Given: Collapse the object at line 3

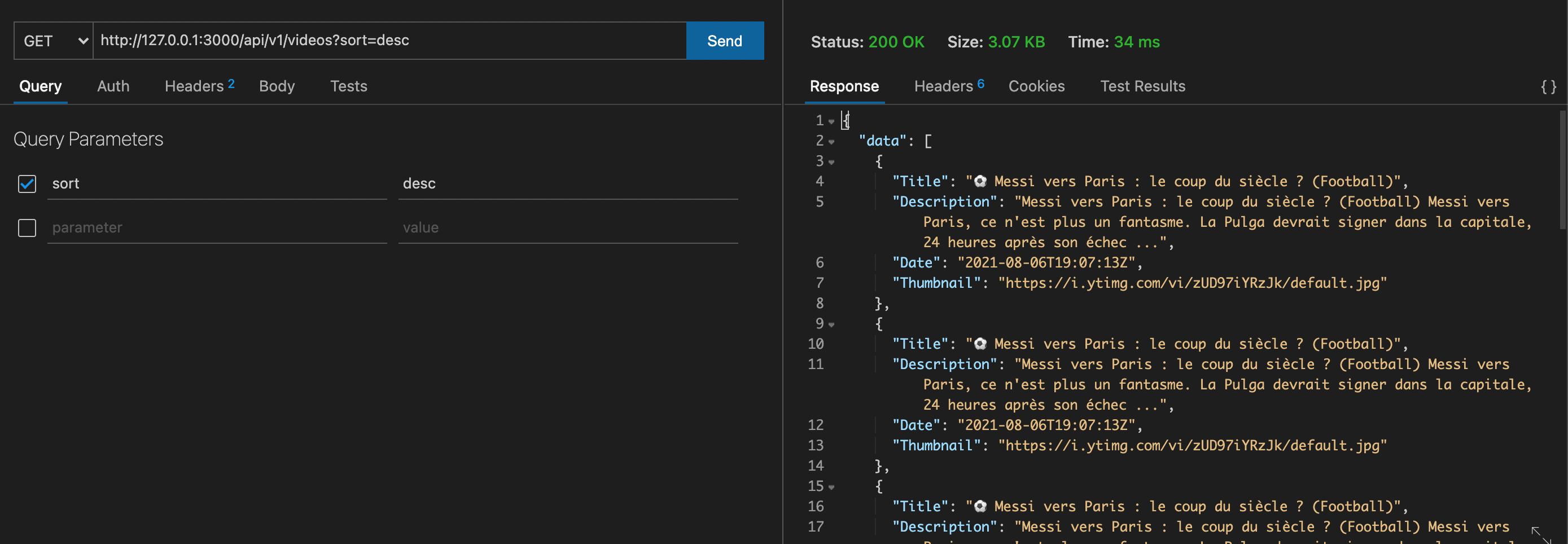Looking at the screenshot, I should tap(831, 163).
